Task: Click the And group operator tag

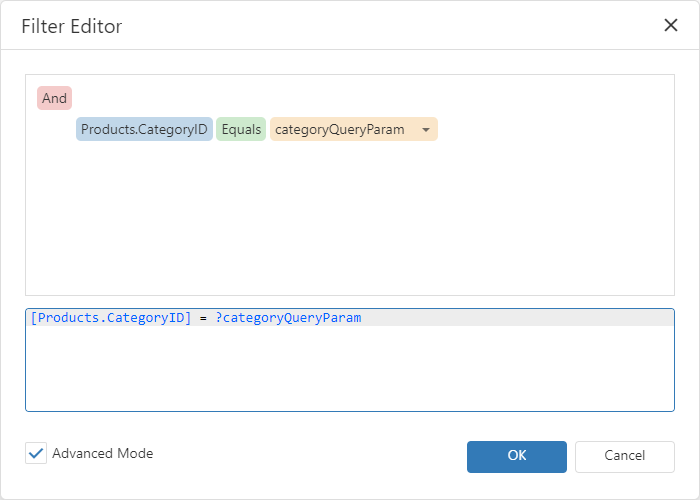Action: tap(54, 98)
